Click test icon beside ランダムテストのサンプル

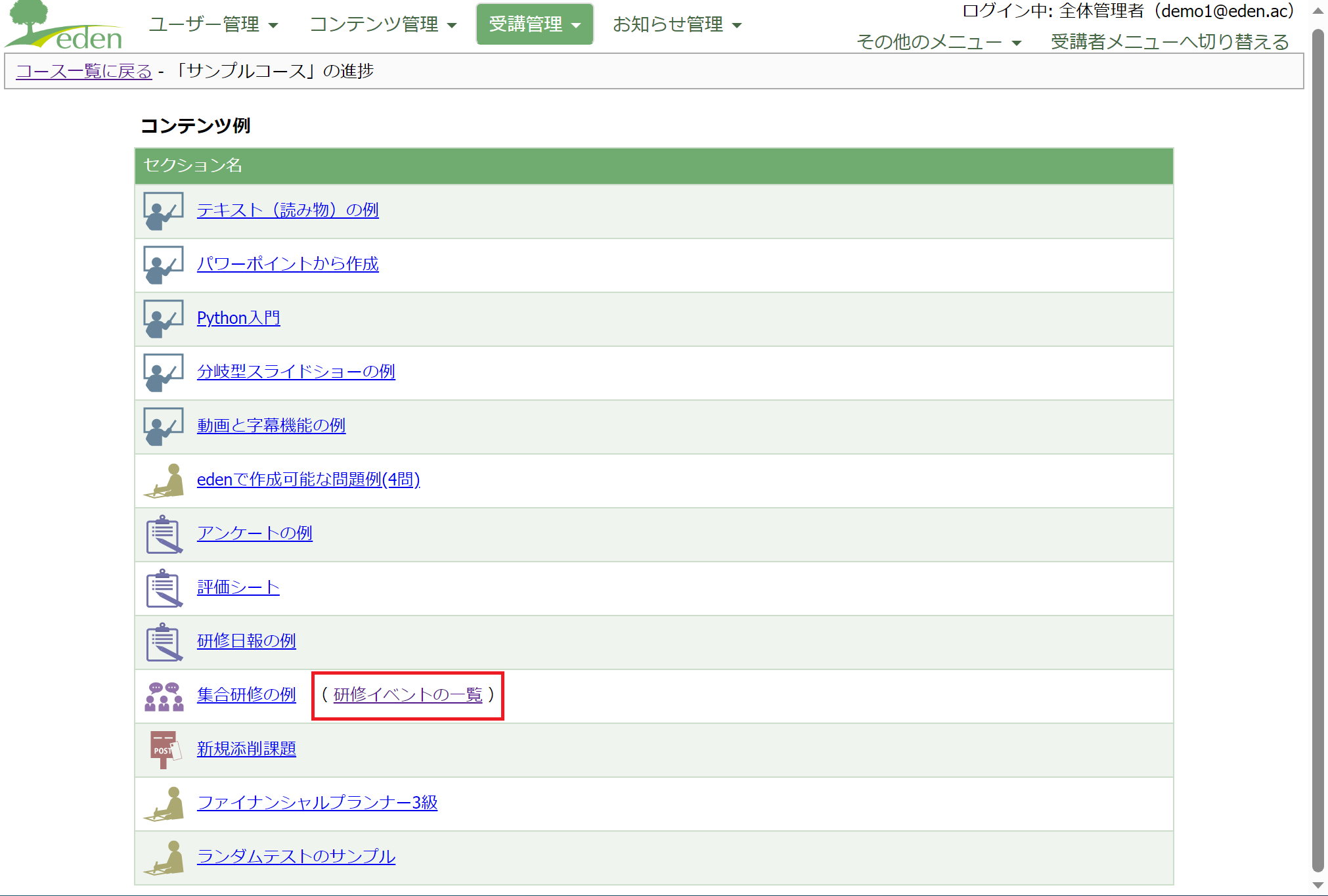163,857
